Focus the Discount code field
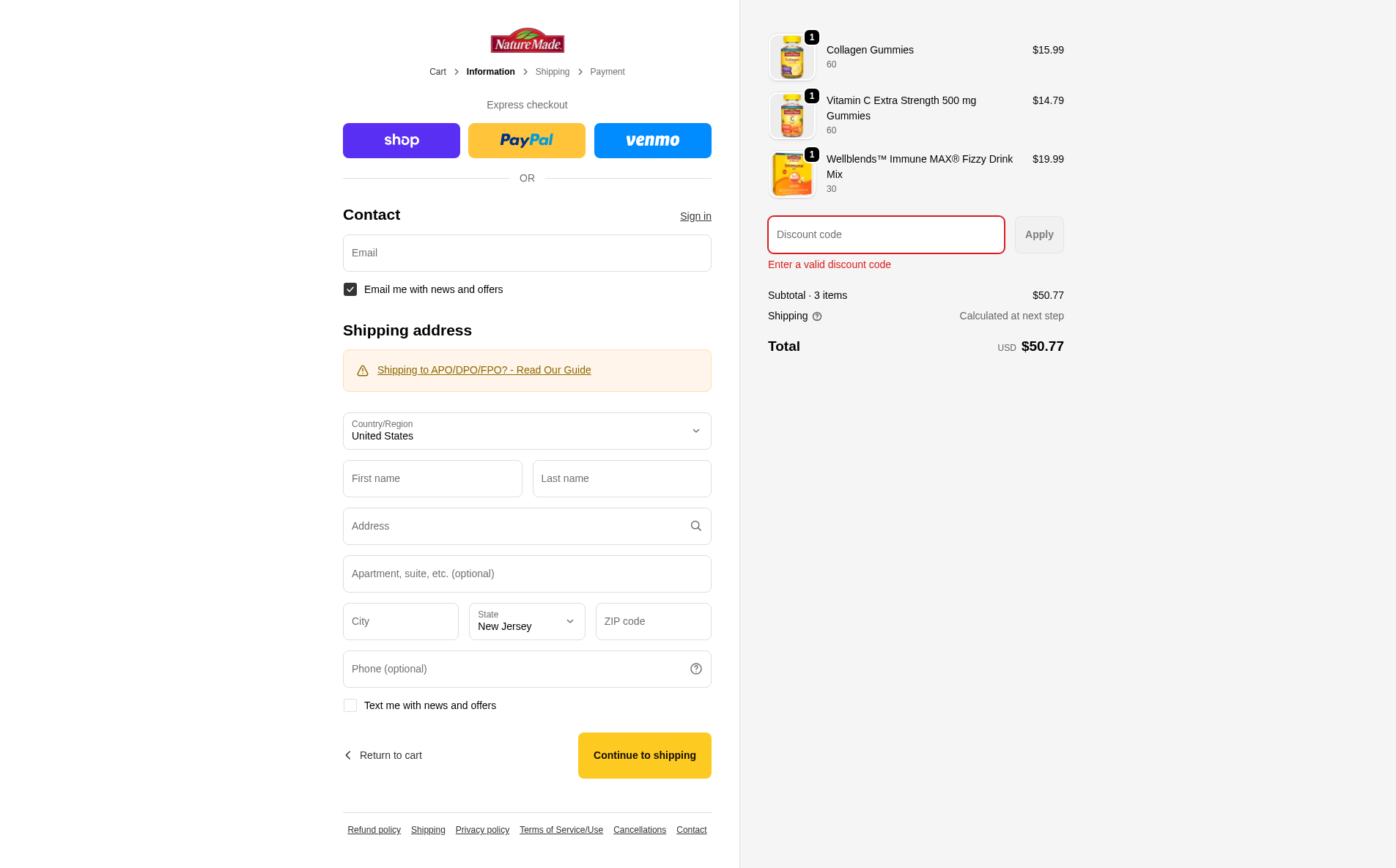Viewport: 1396px width, 868px height. click(886, 234)
